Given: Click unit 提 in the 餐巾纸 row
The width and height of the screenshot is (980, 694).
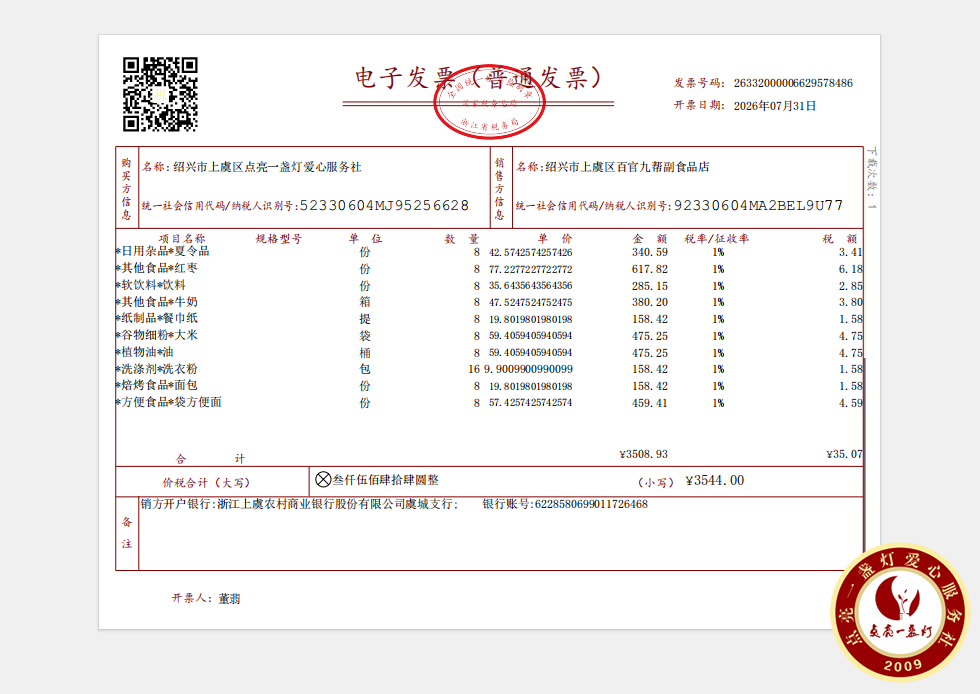Looking at the screenshot, I should coord(365,319).
